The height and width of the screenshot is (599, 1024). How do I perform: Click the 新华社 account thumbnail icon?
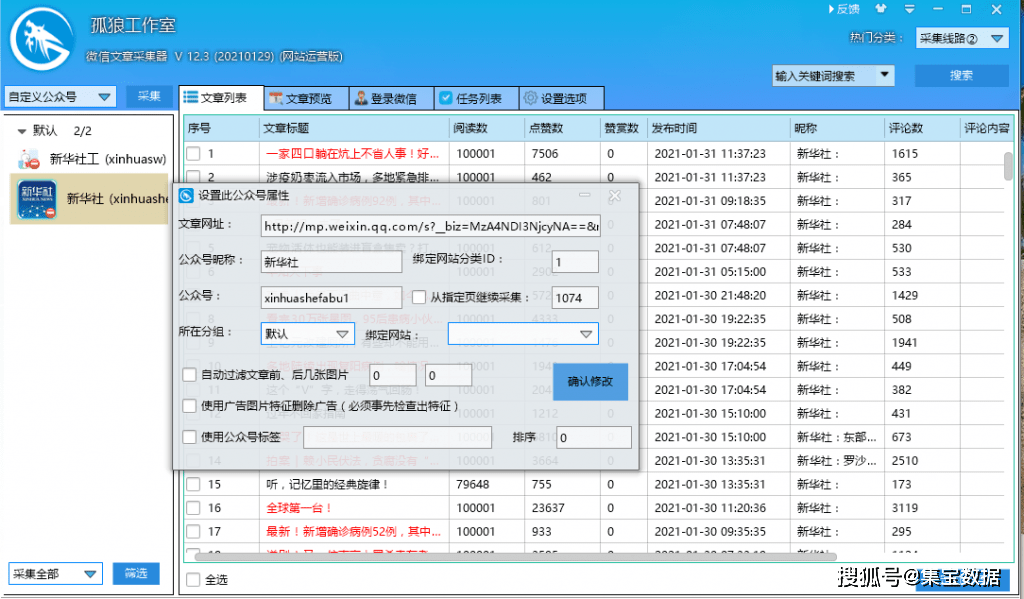(x=37, y=199)
